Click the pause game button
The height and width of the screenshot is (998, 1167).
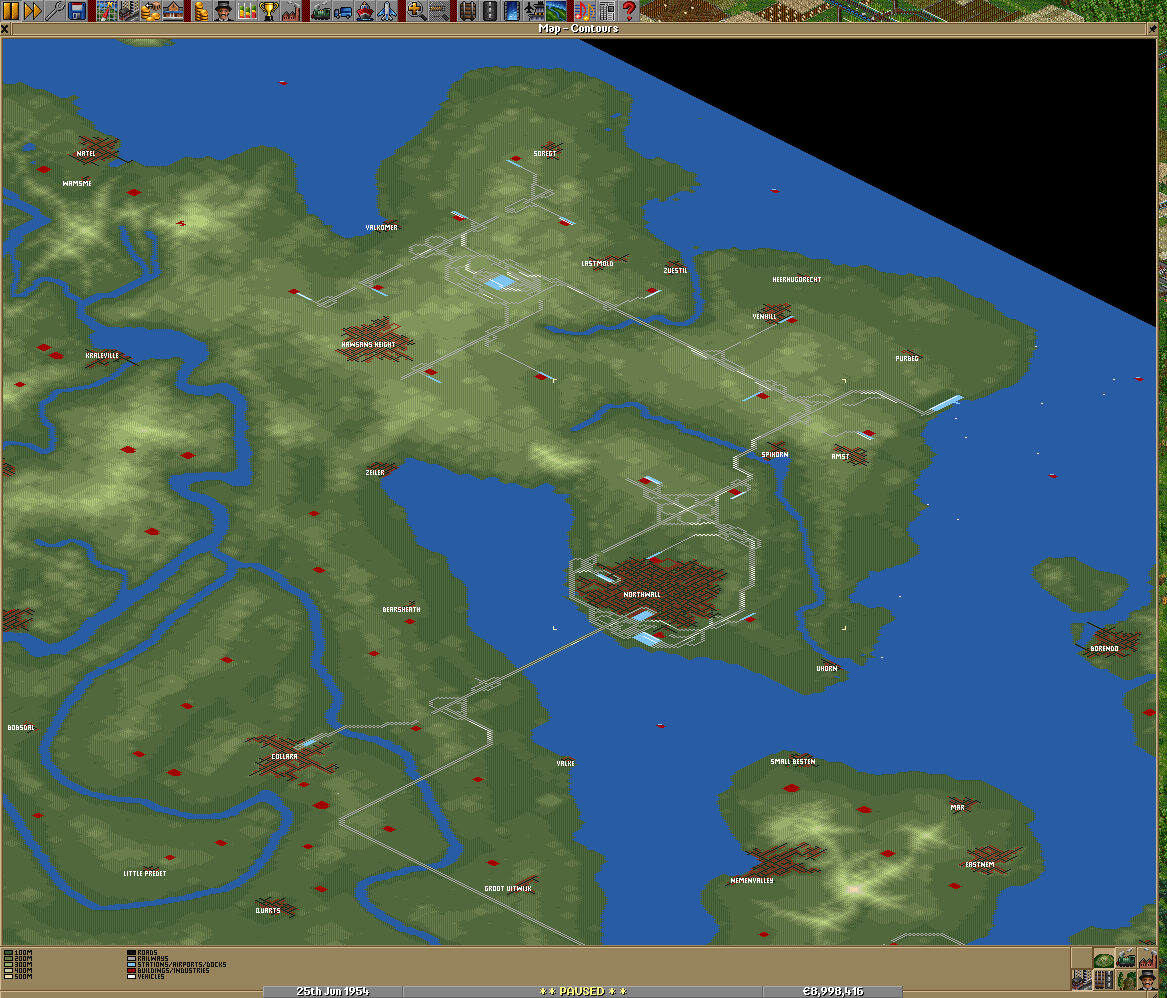pos(11,10)
